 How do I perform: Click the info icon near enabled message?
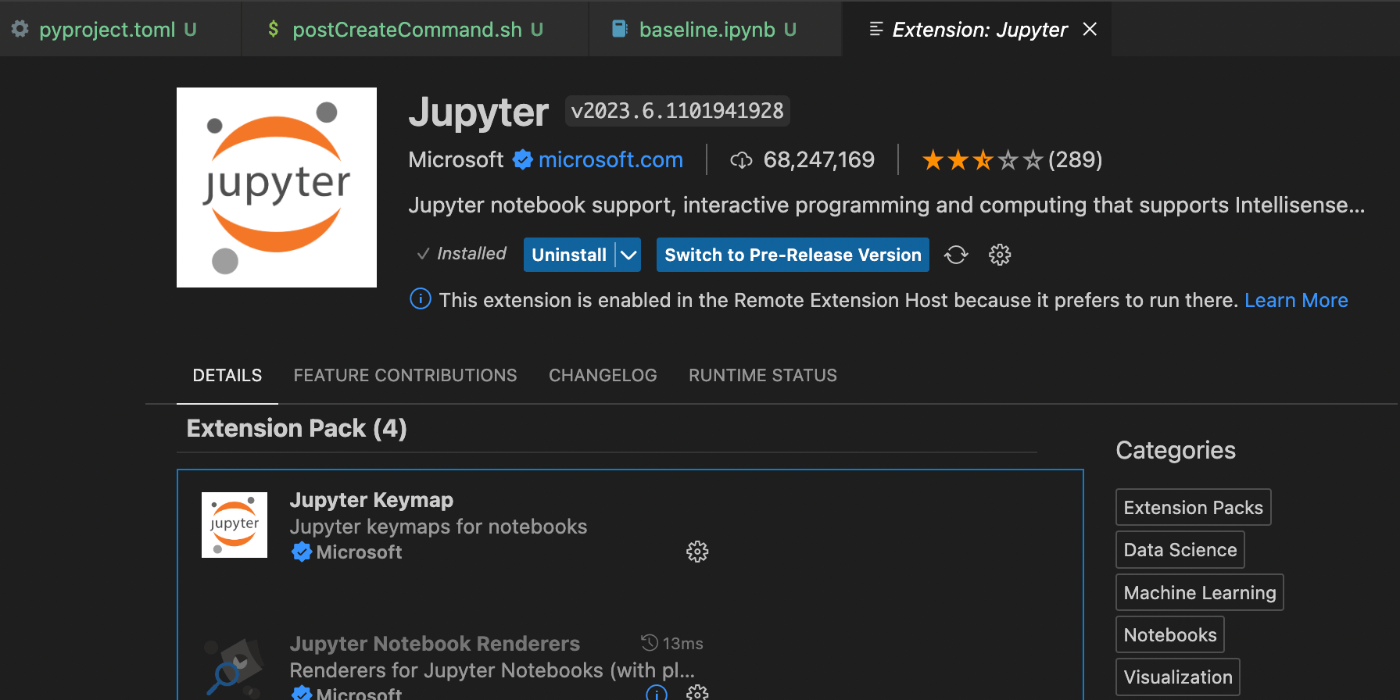421,299
